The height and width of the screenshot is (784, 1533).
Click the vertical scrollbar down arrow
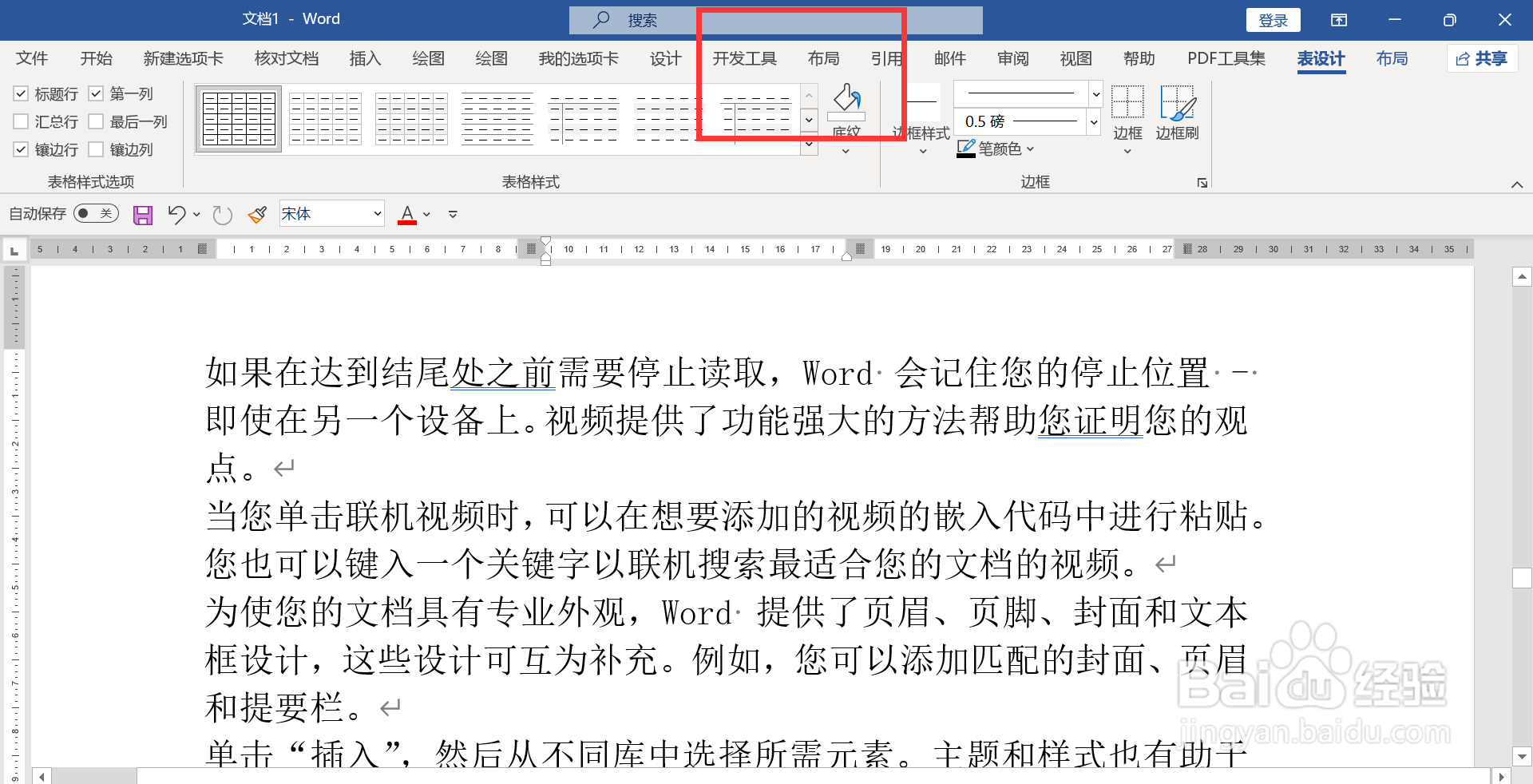pos(1522,756)
